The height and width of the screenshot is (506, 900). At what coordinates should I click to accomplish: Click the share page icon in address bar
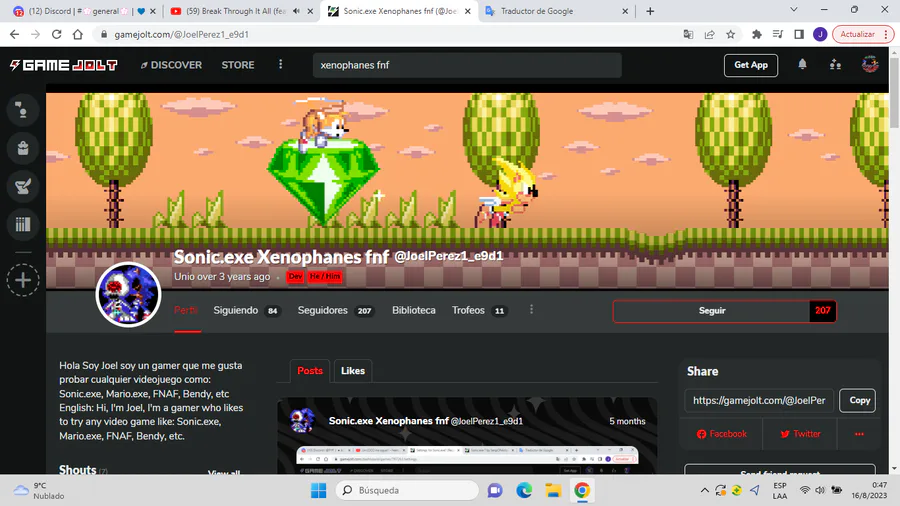tap(709, 34)
